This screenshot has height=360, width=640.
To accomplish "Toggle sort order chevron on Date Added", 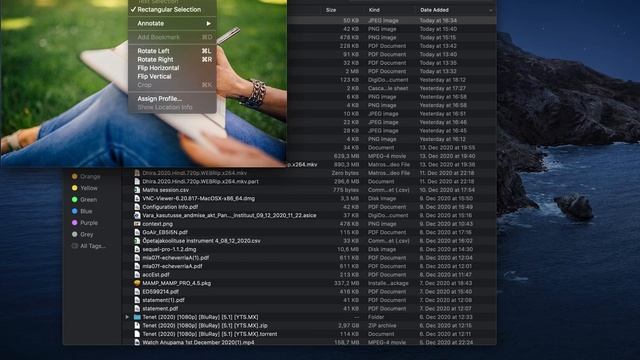I will click(491, 10).
